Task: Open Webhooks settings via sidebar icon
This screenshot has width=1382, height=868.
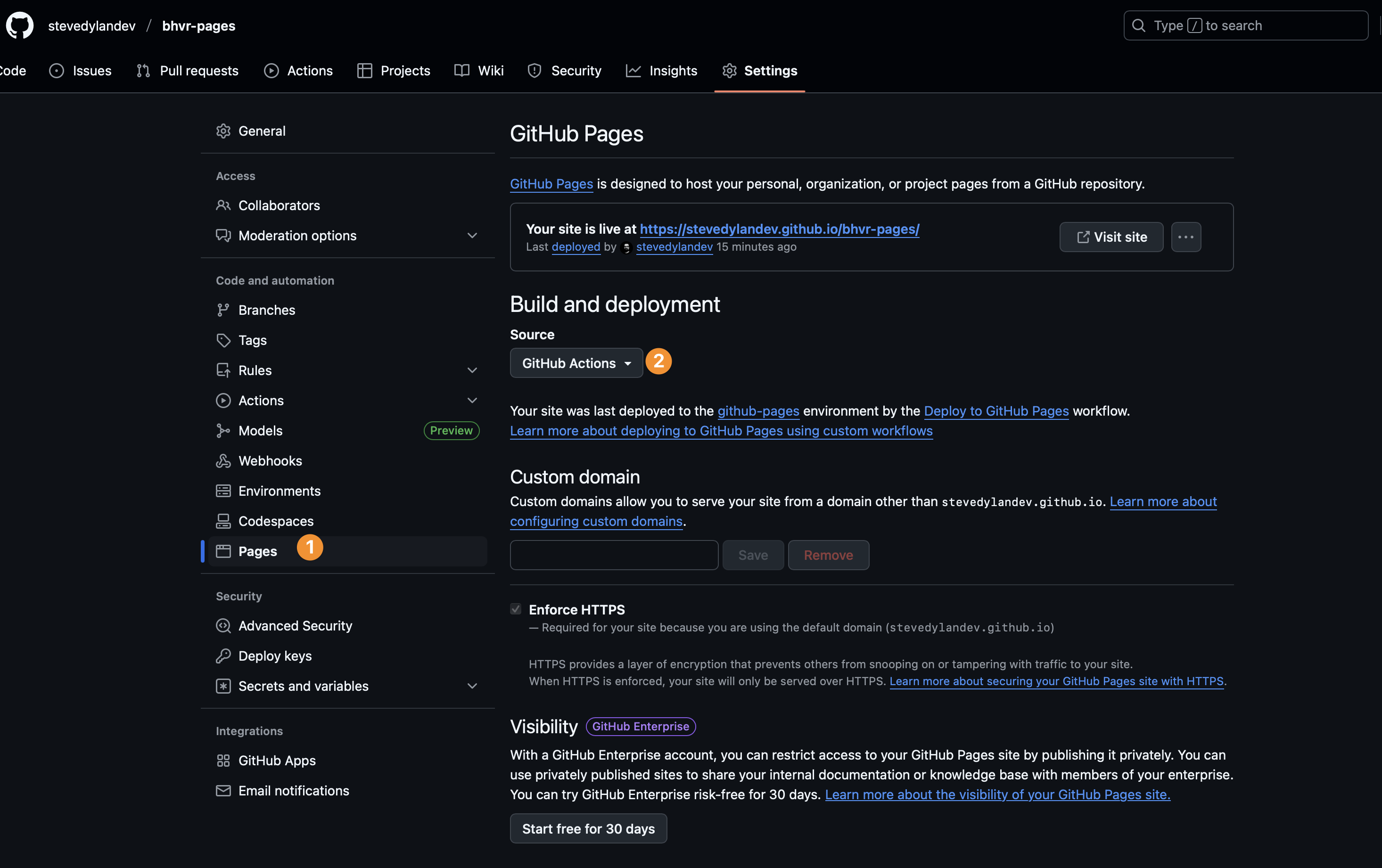Action: coord(224,460)
